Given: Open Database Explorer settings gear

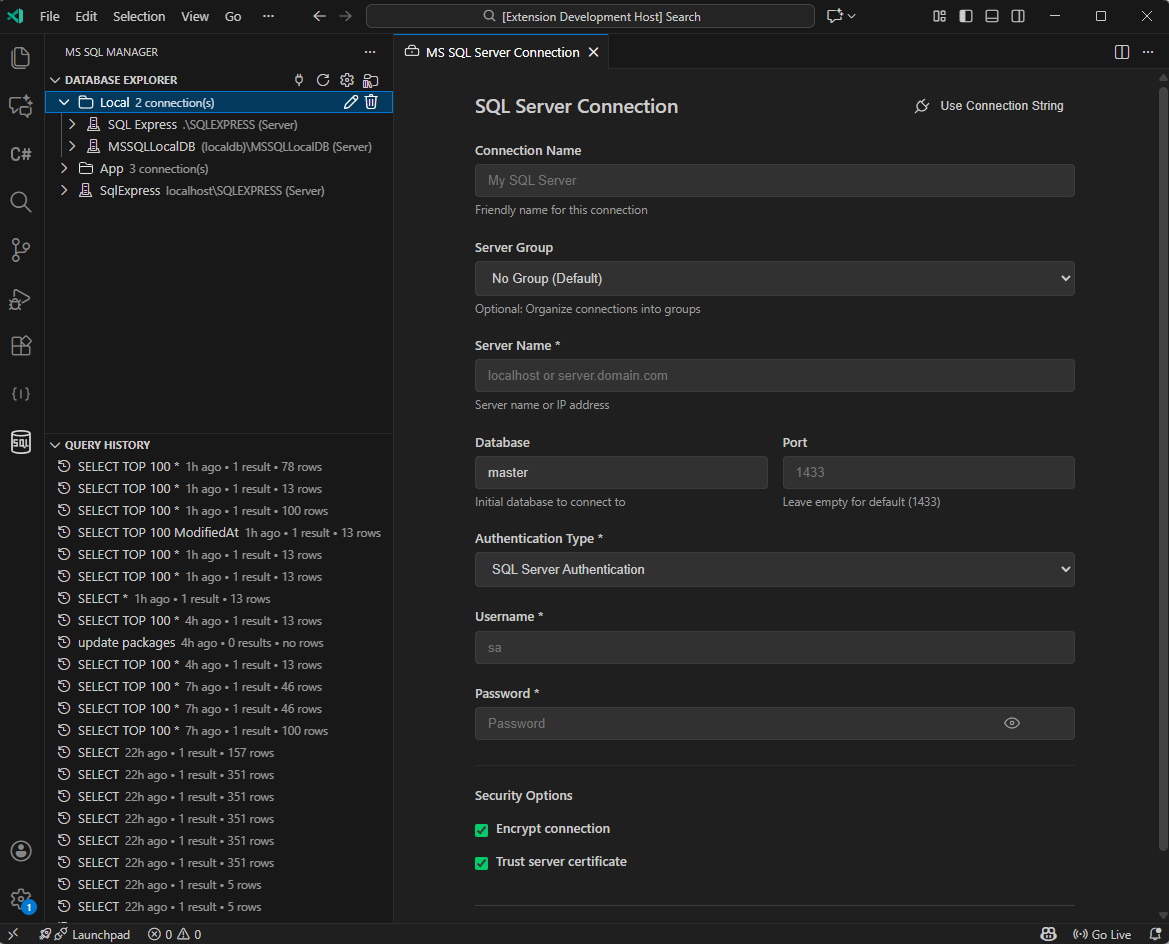Looking at the screenshot, I should pyautogui.click(x=347, y=80).
